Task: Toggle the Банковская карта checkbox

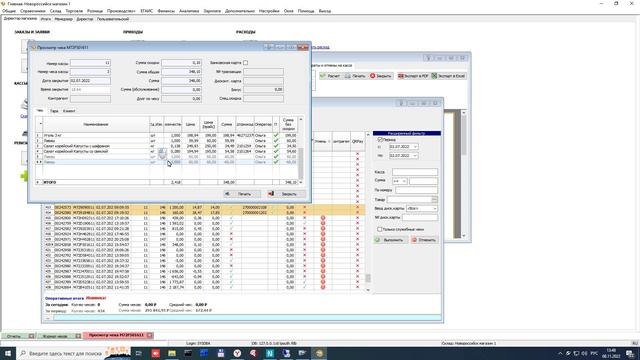Action: click(x=245, y=63)
